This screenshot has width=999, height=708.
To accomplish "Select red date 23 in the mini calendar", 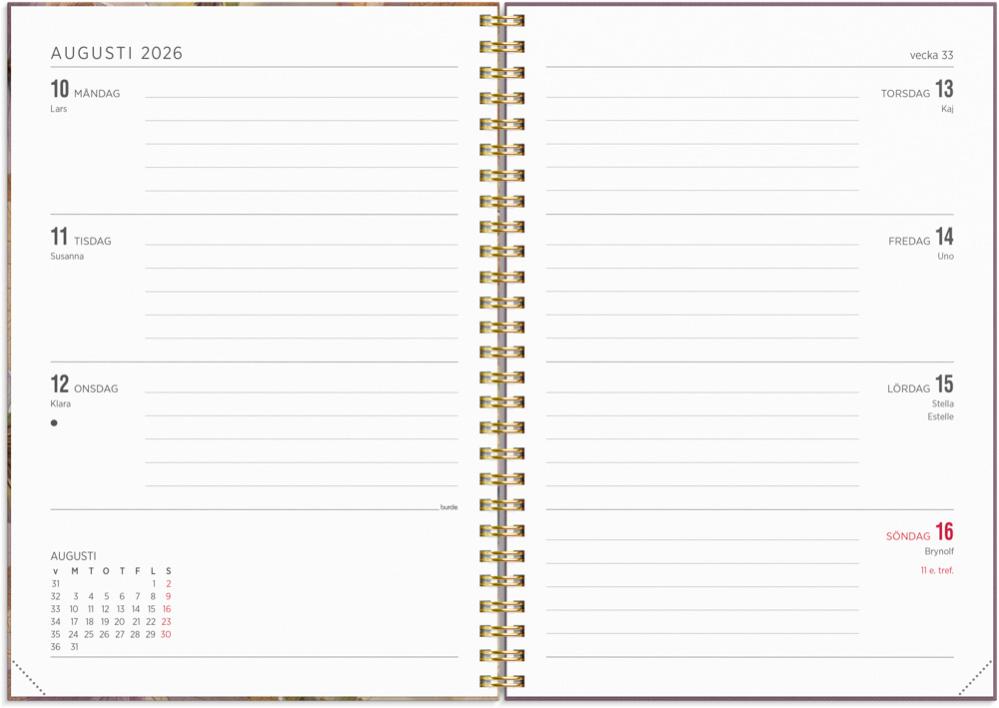I will click(166, 622).
